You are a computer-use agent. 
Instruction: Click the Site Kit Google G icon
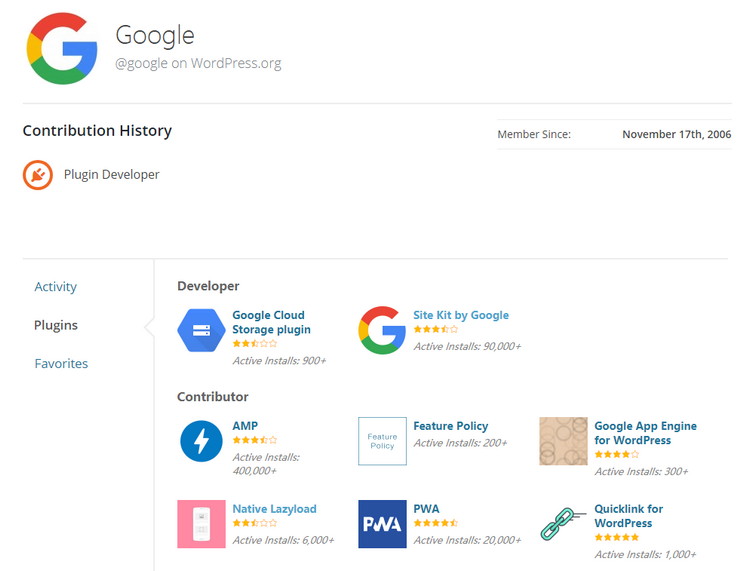382,330
